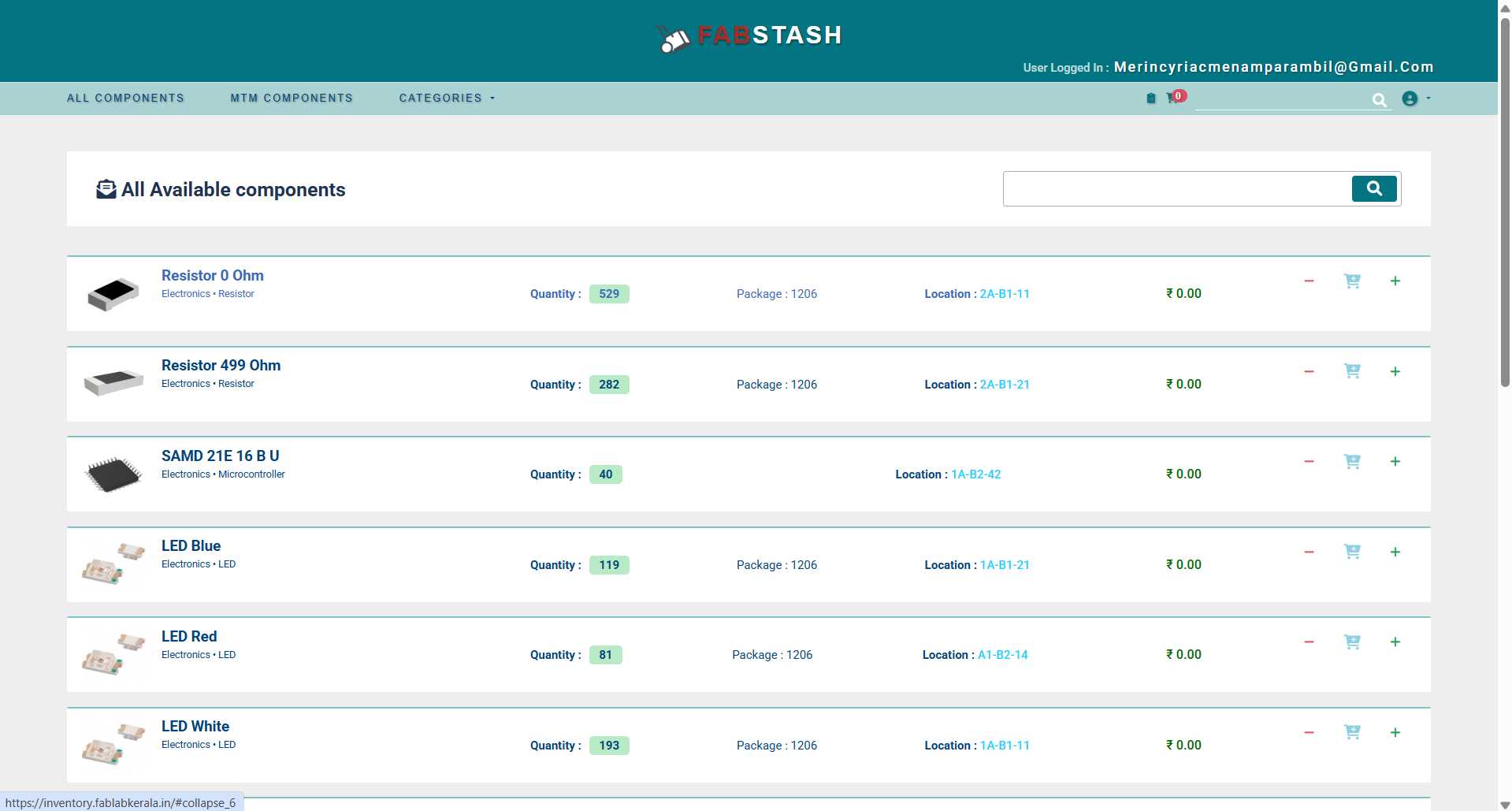1512x811 pixels.
Task: Open the user account profile icon
Action: click(1410, 98)
